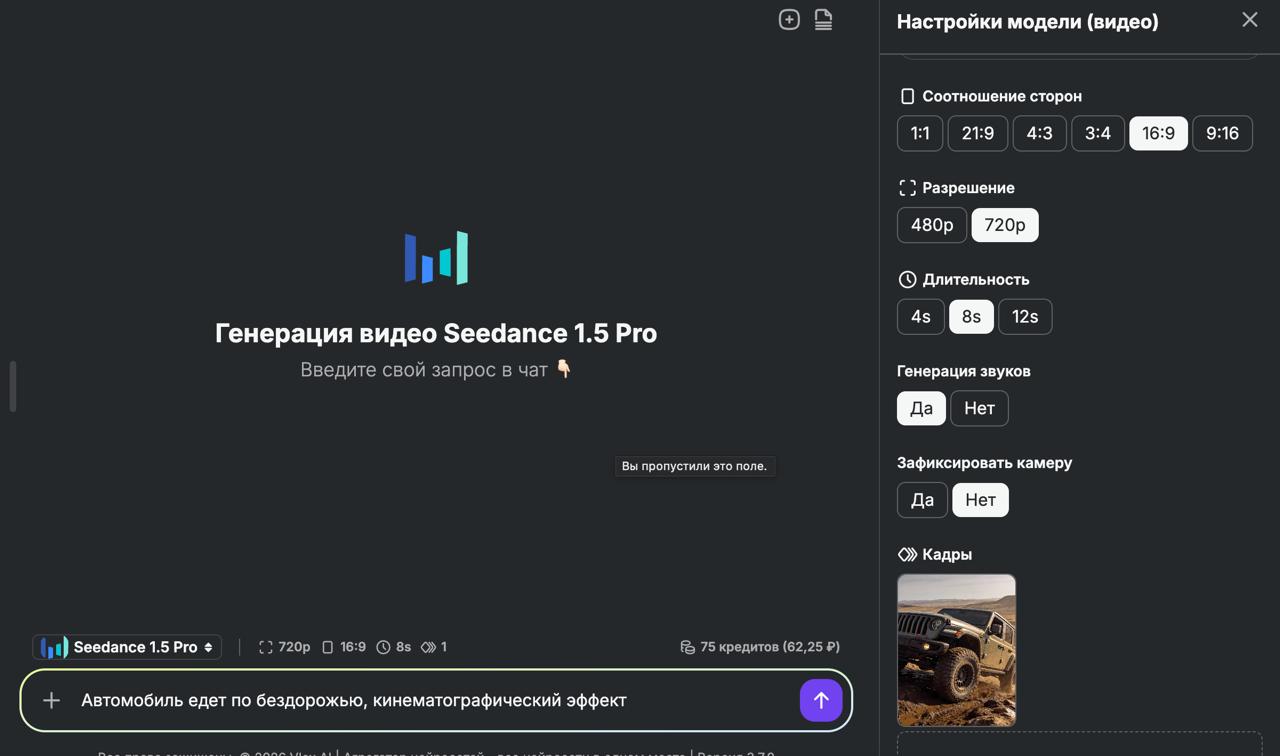The height and width of the screenshot is (756, 1280).
Task: Click the 720p resolution indicator in status bar
Action: [285, 647]
